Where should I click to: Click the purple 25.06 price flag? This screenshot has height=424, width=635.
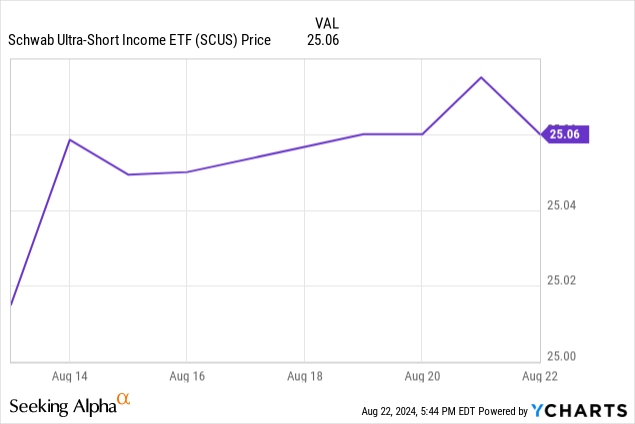point(567,134)
